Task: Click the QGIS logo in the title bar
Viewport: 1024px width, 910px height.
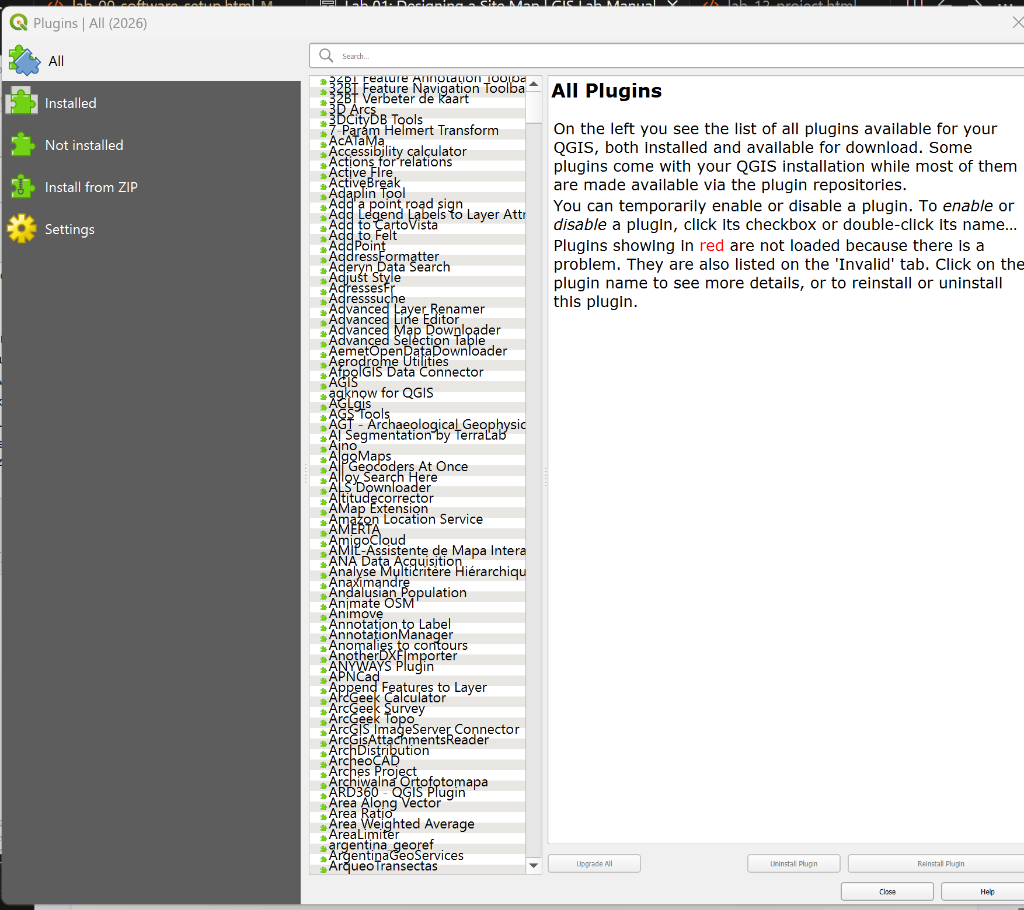Action: 16,22
